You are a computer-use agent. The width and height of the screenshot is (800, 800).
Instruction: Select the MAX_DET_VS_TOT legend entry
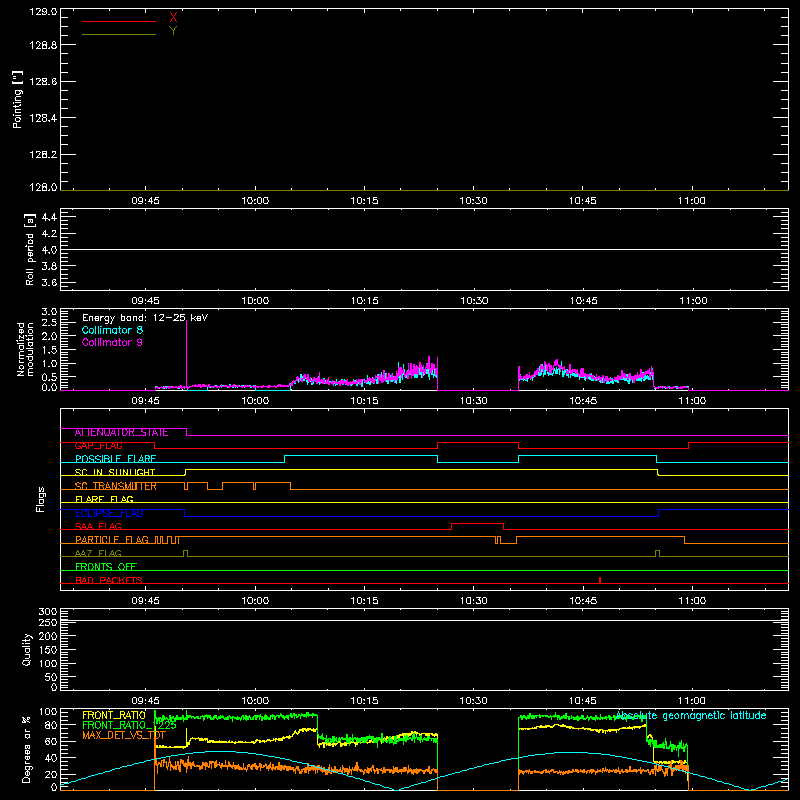click(124, 735)
